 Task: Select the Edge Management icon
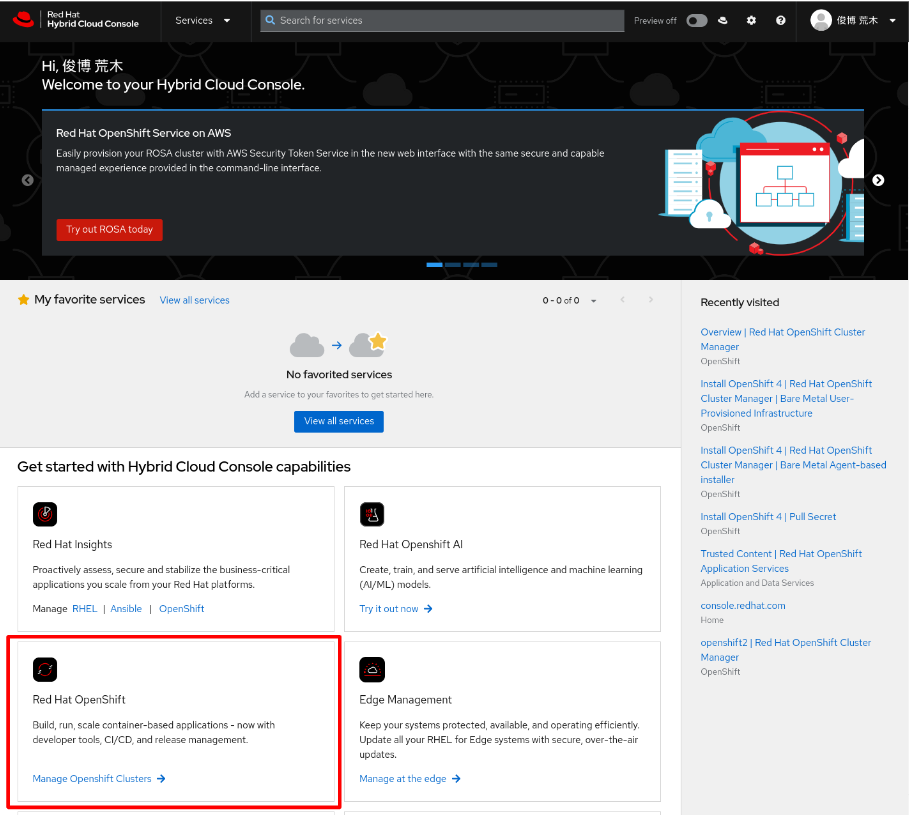coord(372,669)
